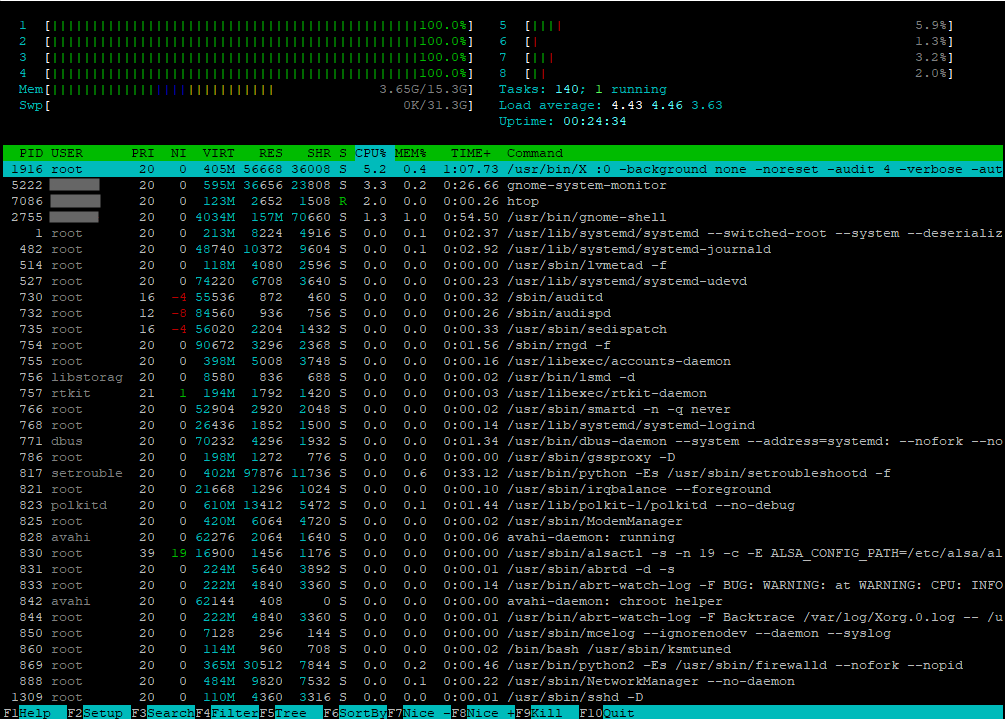Select the htop process row

coord(502,201)
